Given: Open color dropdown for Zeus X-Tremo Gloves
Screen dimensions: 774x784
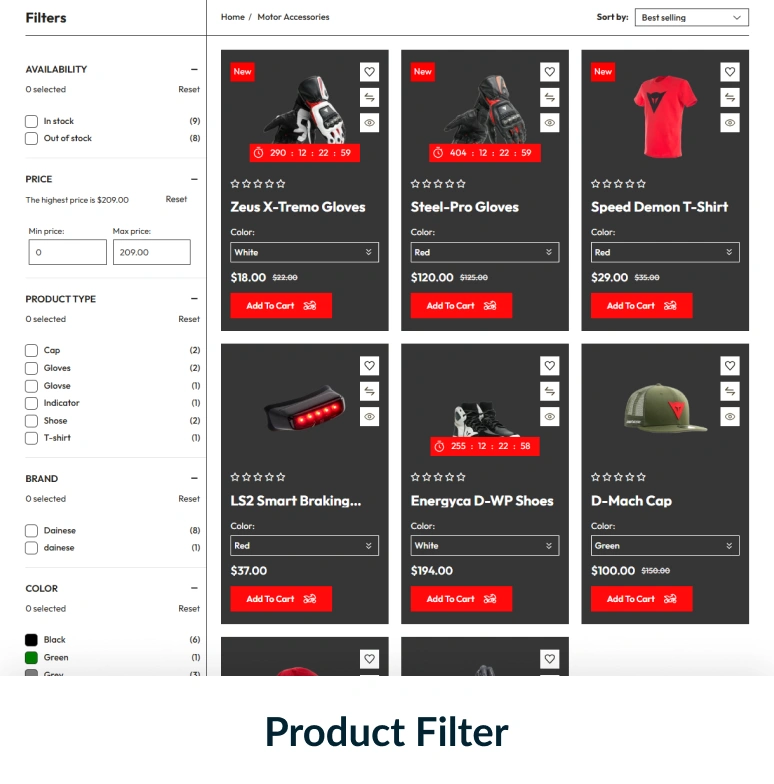Looking at the screenshot, I should (x=304, y=252).
